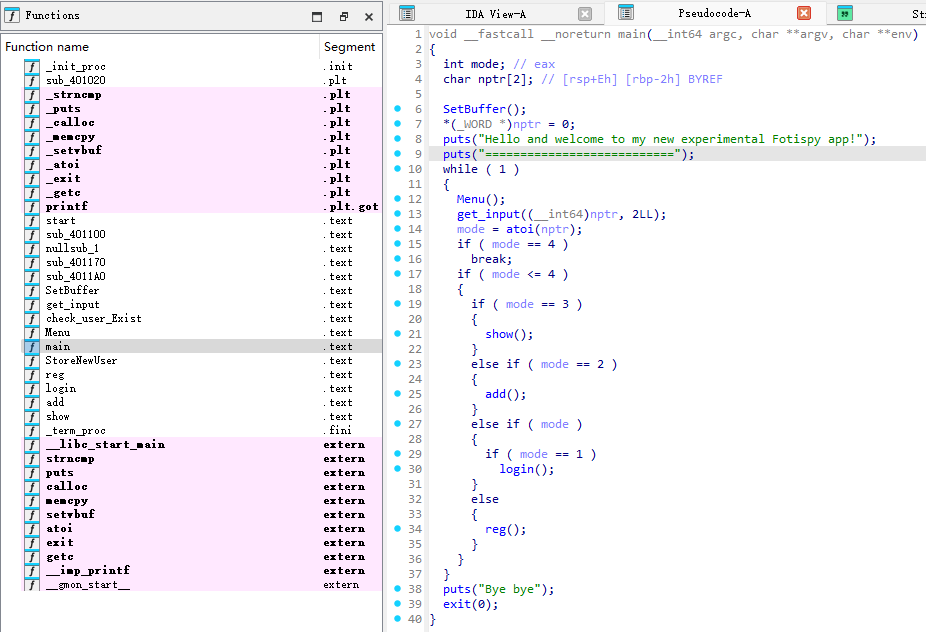This screenshot has width=926, height=632.
Task: Open the rightmost partially visible tab
Action: (880, 14)
